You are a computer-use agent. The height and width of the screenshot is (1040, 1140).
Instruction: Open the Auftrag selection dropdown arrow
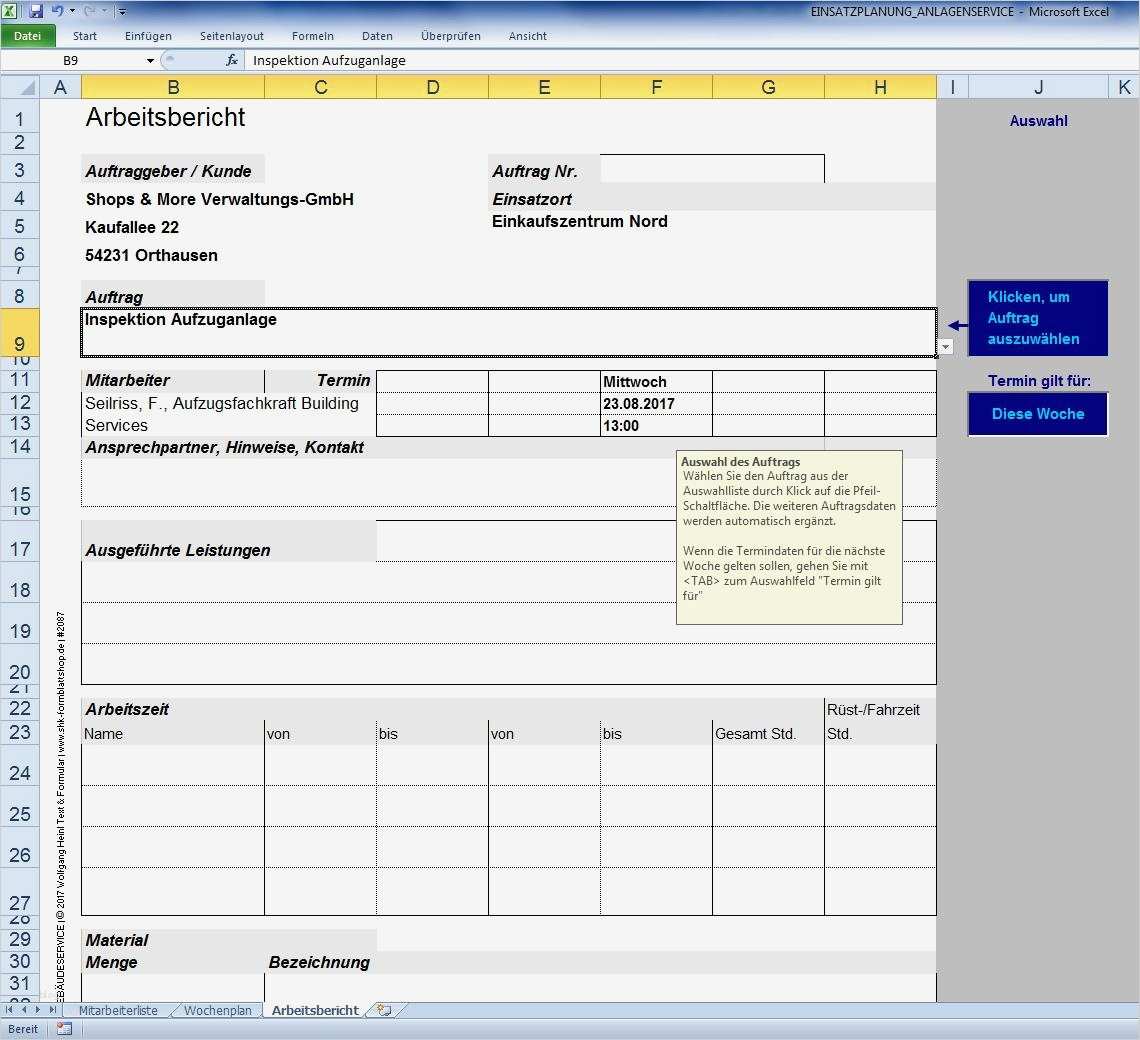point(944,347)
